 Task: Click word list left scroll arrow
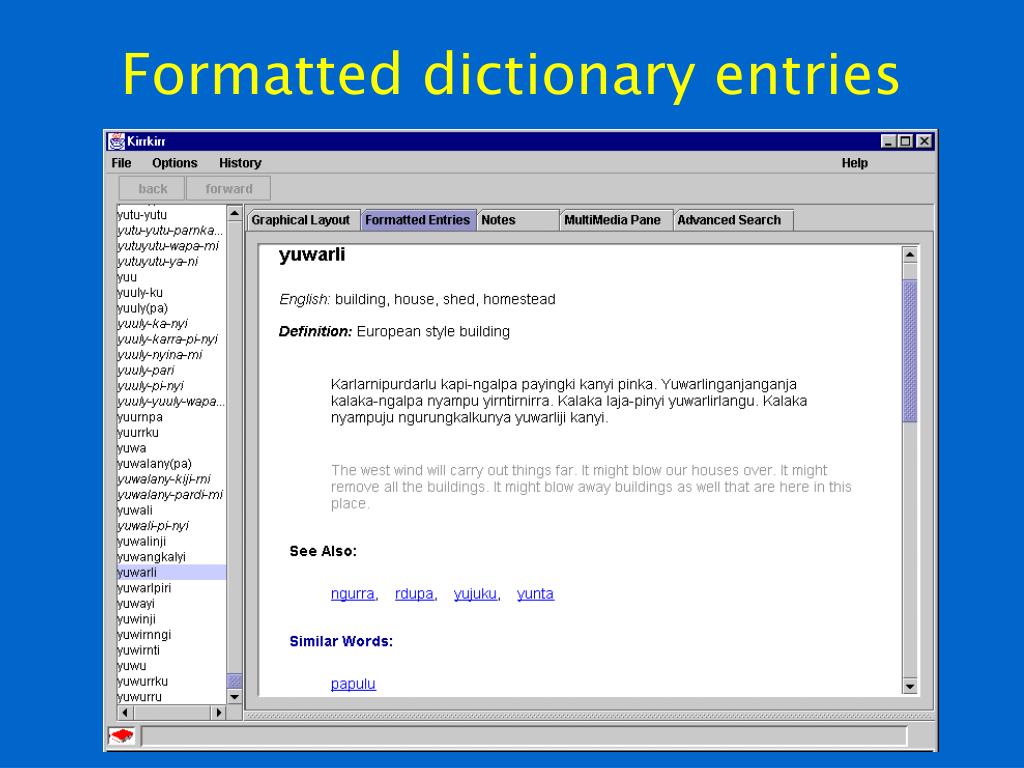pyautogui.click(x=125, y=712)
